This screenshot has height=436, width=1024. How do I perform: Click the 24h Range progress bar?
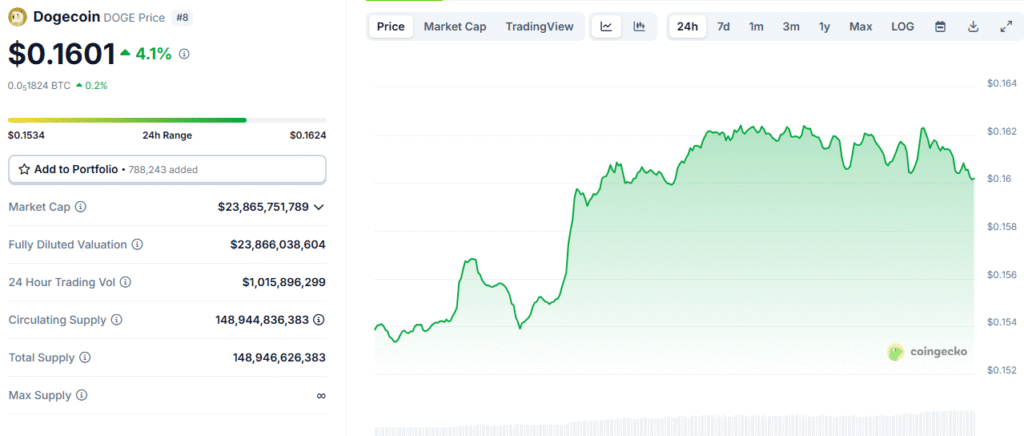(167, 120)
